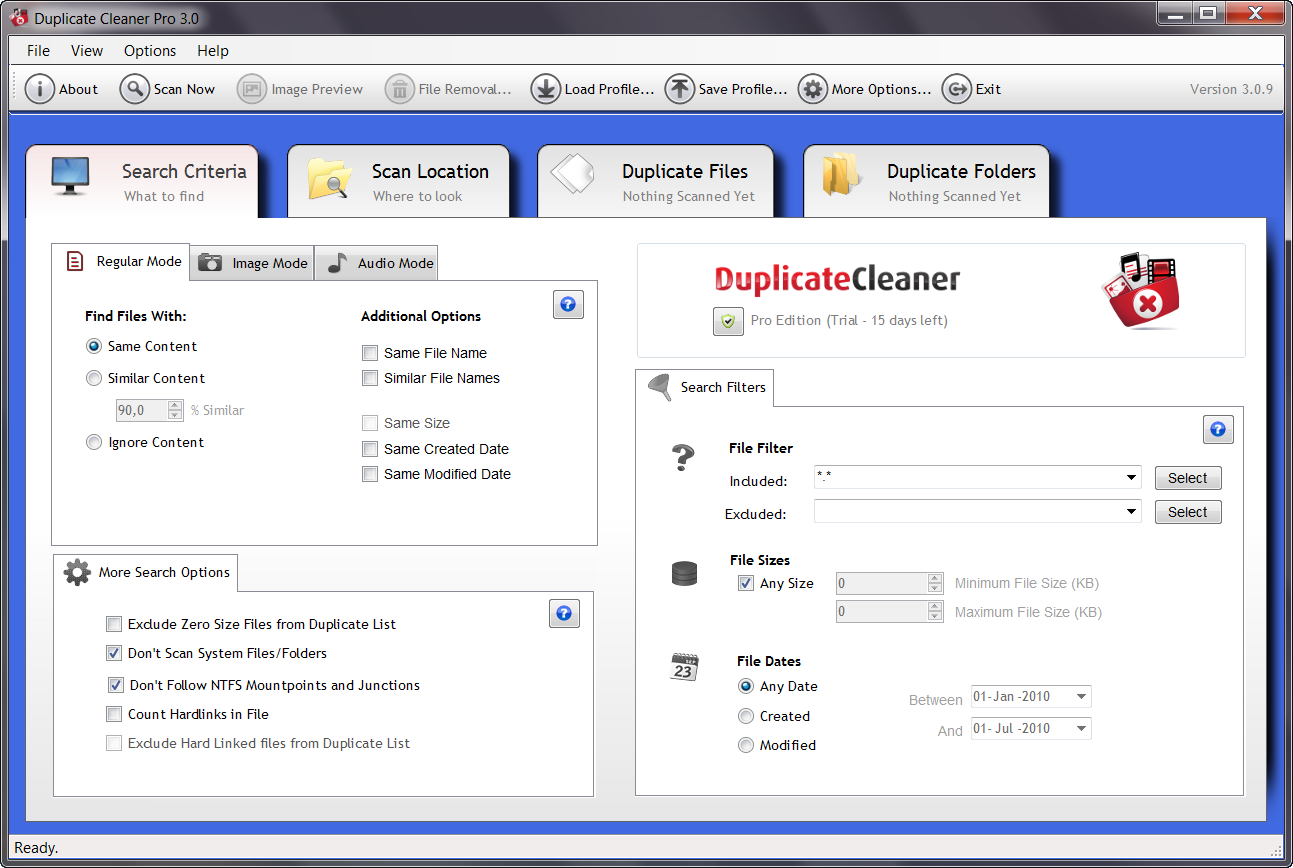Select the Any Date radio button
This screenshot has width=1293, height=868.
(x=746, y=686)
